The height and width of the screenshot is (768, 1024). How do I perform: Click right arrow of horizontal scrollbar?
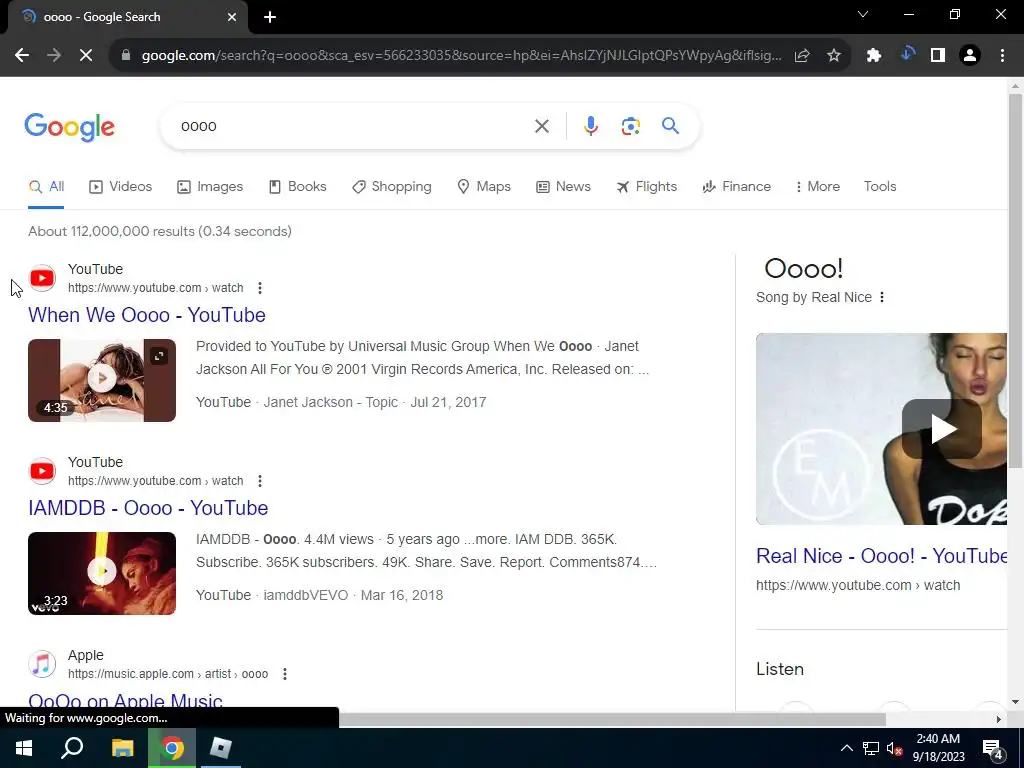(x=999, y=720)
